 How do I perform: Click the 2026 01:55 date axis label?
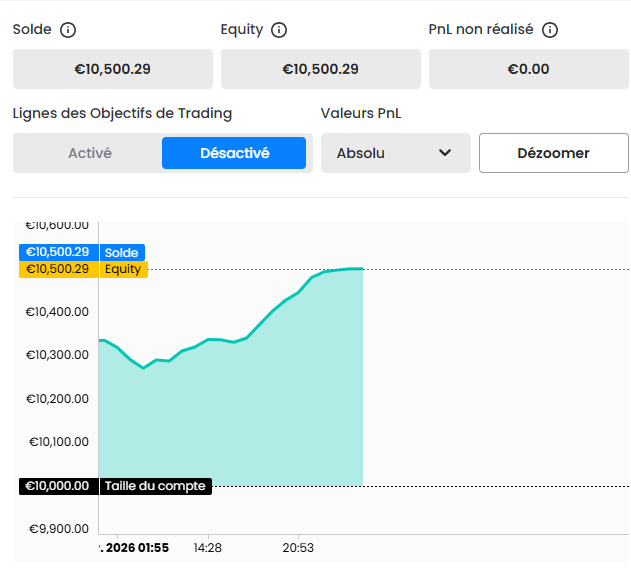[134, 547]
